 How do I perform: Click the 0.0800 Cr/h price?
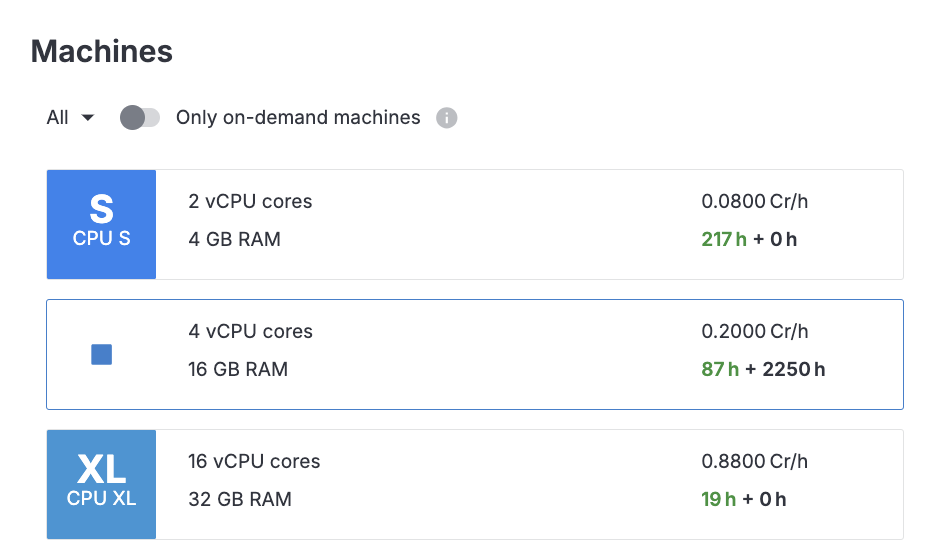click(754, 201)
